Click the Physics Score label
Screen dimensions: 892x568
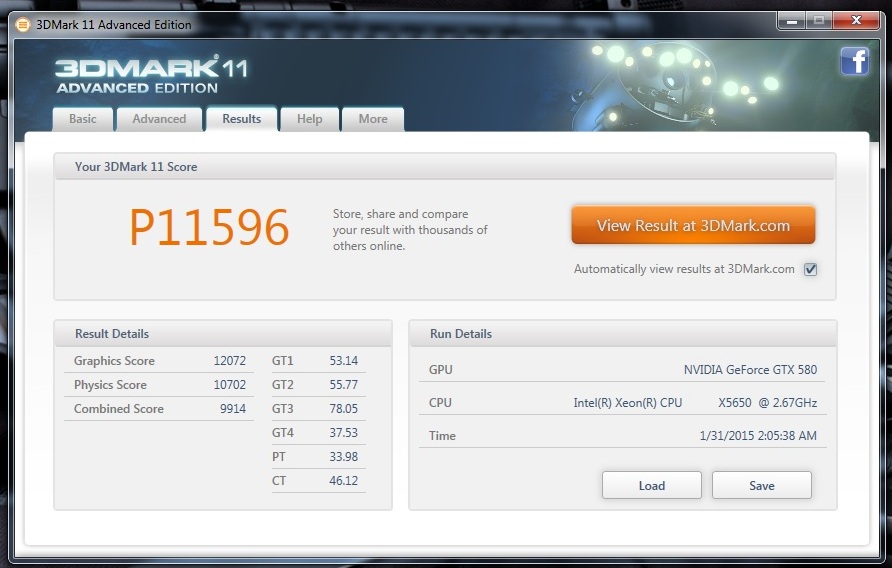click(110, 385)
